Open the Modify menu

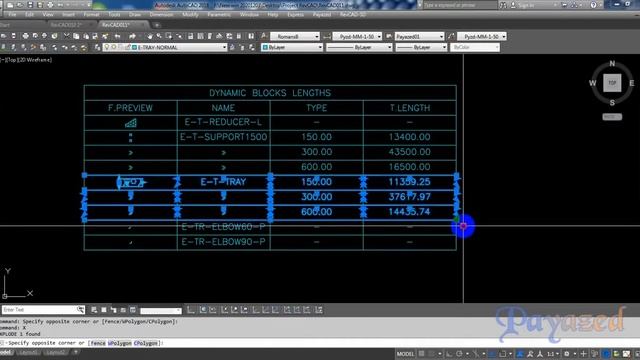point(190,14)
